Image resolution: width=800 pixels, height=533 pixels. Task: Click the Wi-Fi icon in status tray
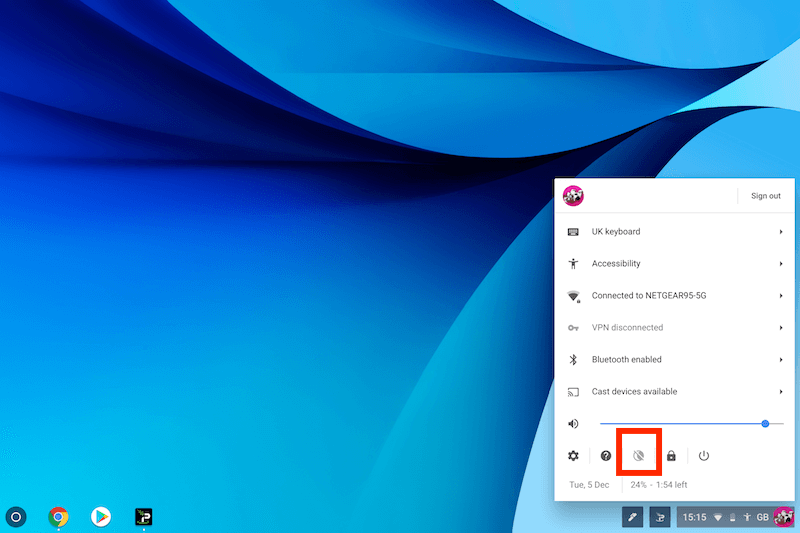click(718, 517)
